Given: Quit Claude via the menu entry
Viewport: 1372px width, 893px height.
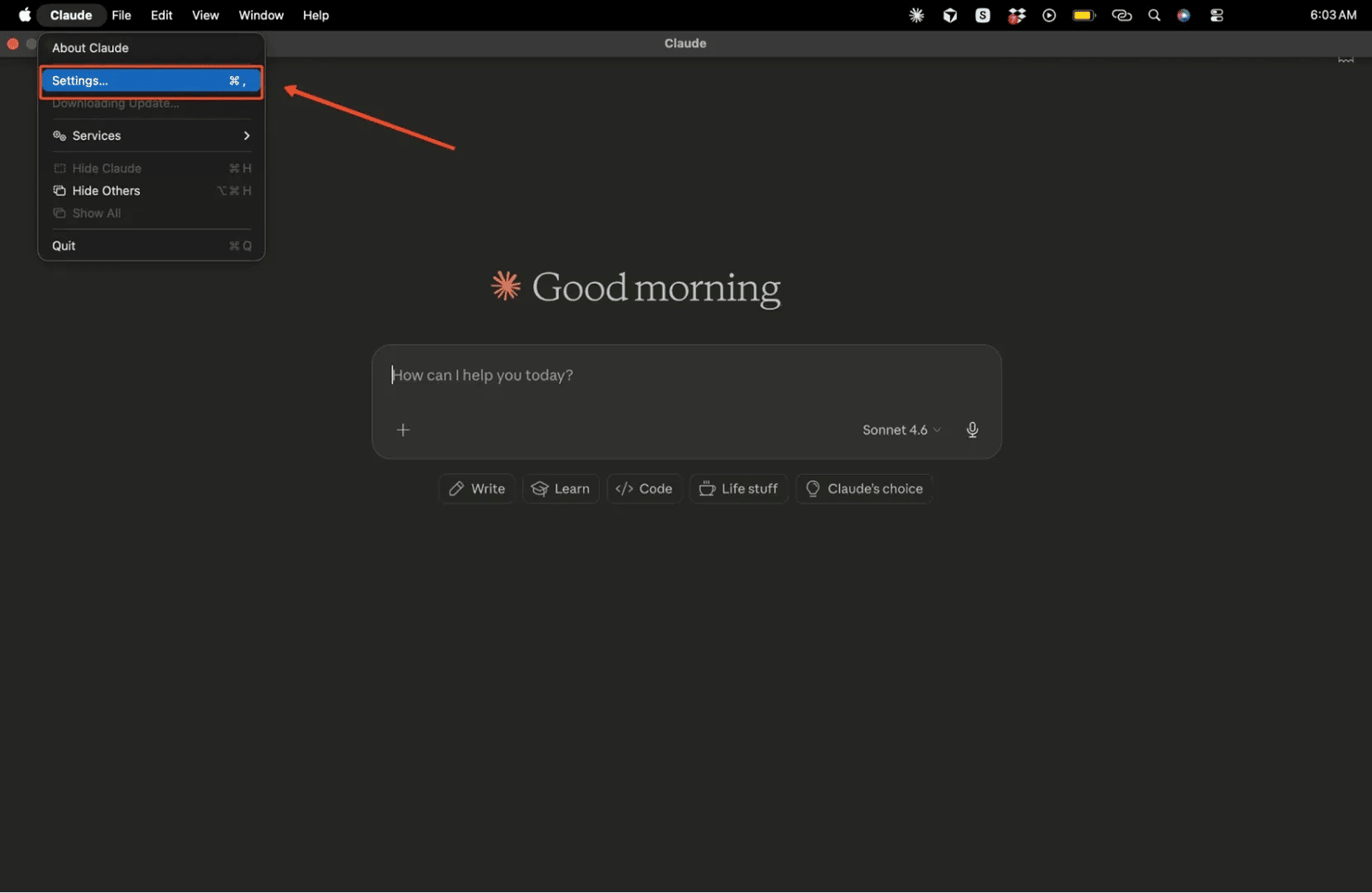Looking at the screenshot, I should tap(64, 246).
